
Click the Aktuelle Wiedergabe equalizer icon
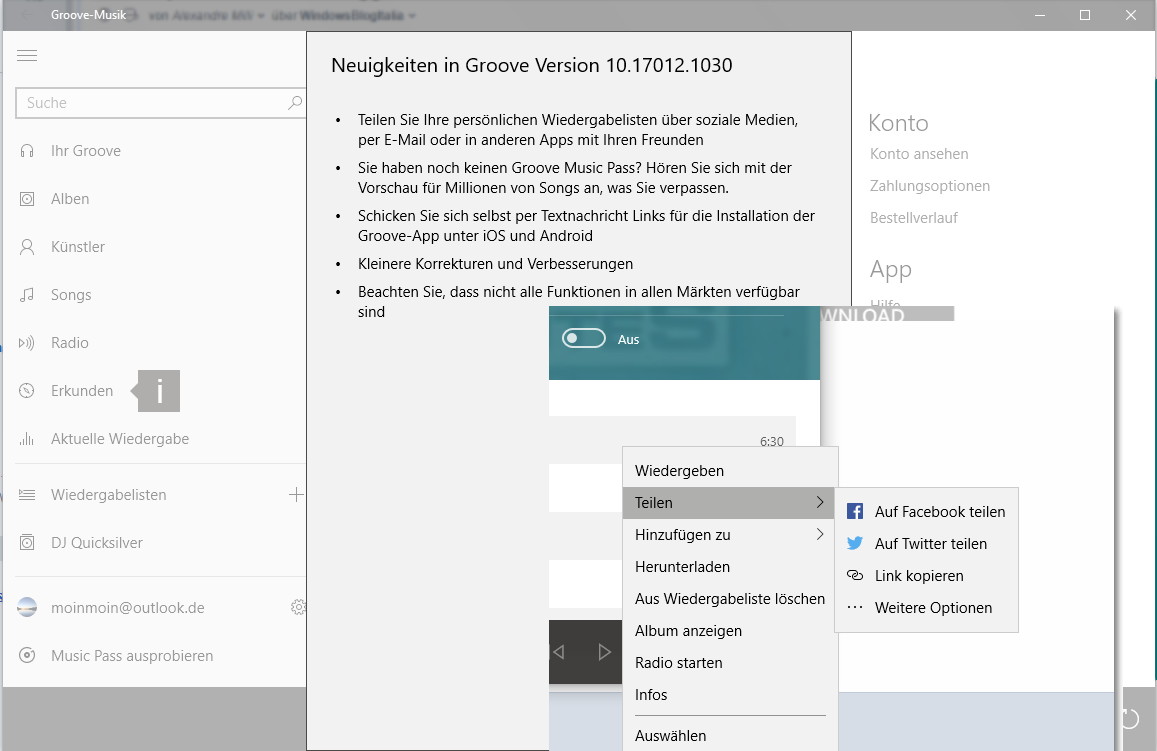pos(27,439)
